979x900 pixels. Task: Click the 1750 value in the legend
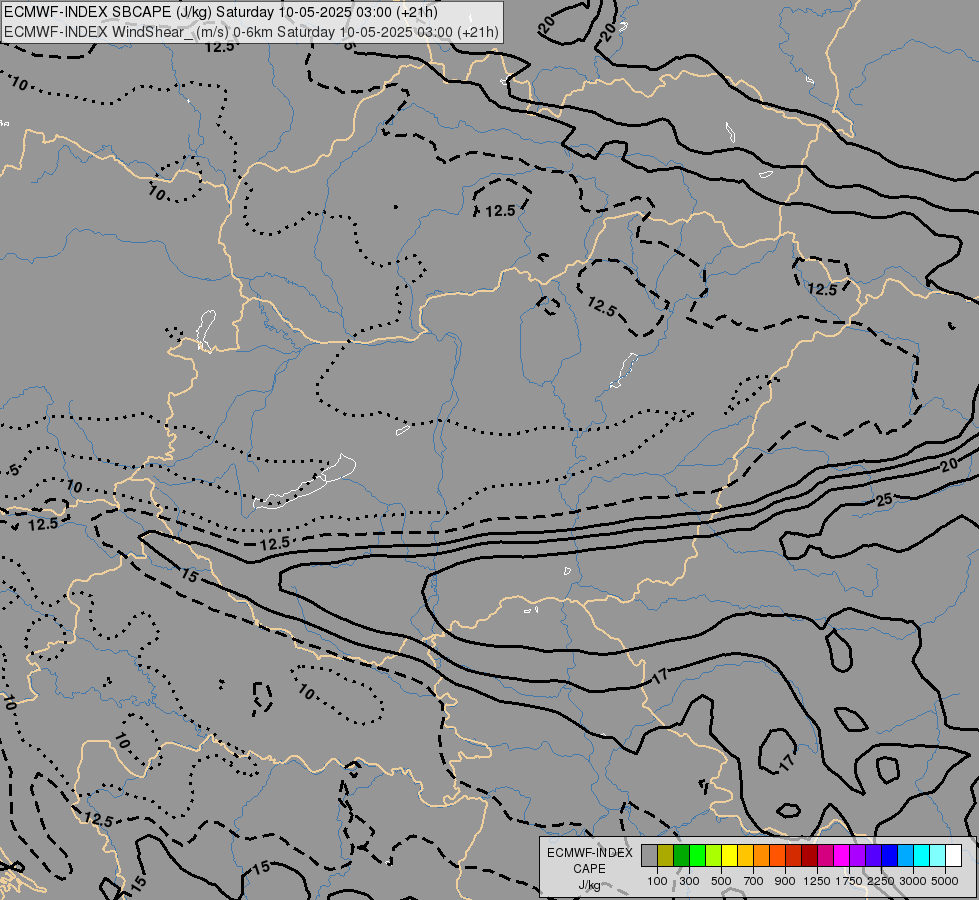849,881
